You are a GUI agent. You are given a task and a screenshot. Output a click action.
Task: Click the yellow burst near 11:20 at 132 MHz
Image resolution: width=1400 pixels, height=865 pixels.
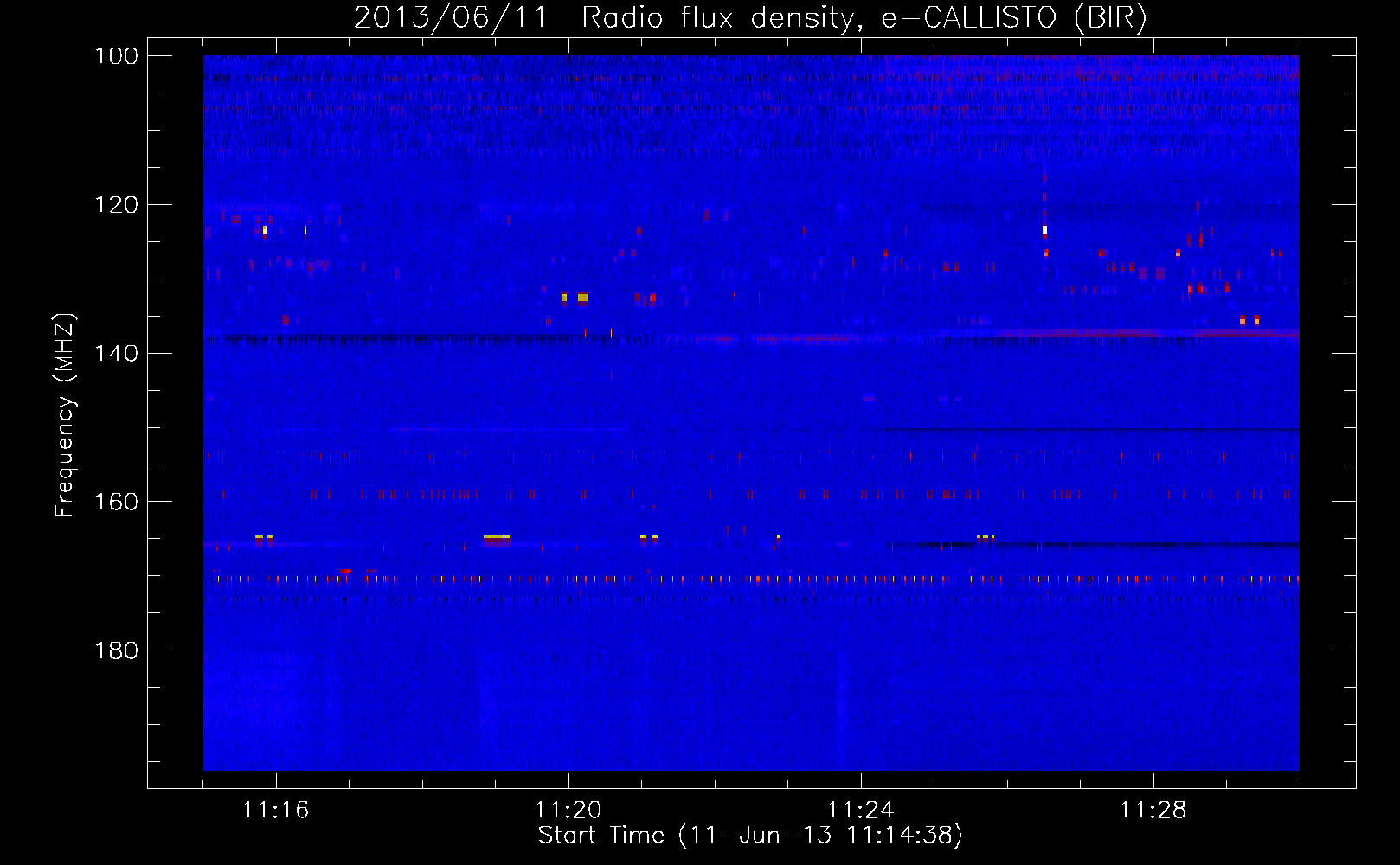582,297
